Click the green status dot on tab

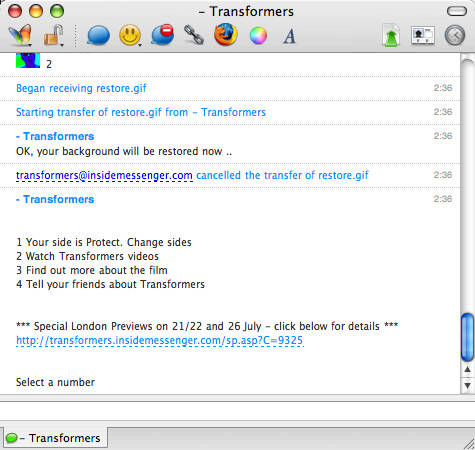tap(12, 438)
